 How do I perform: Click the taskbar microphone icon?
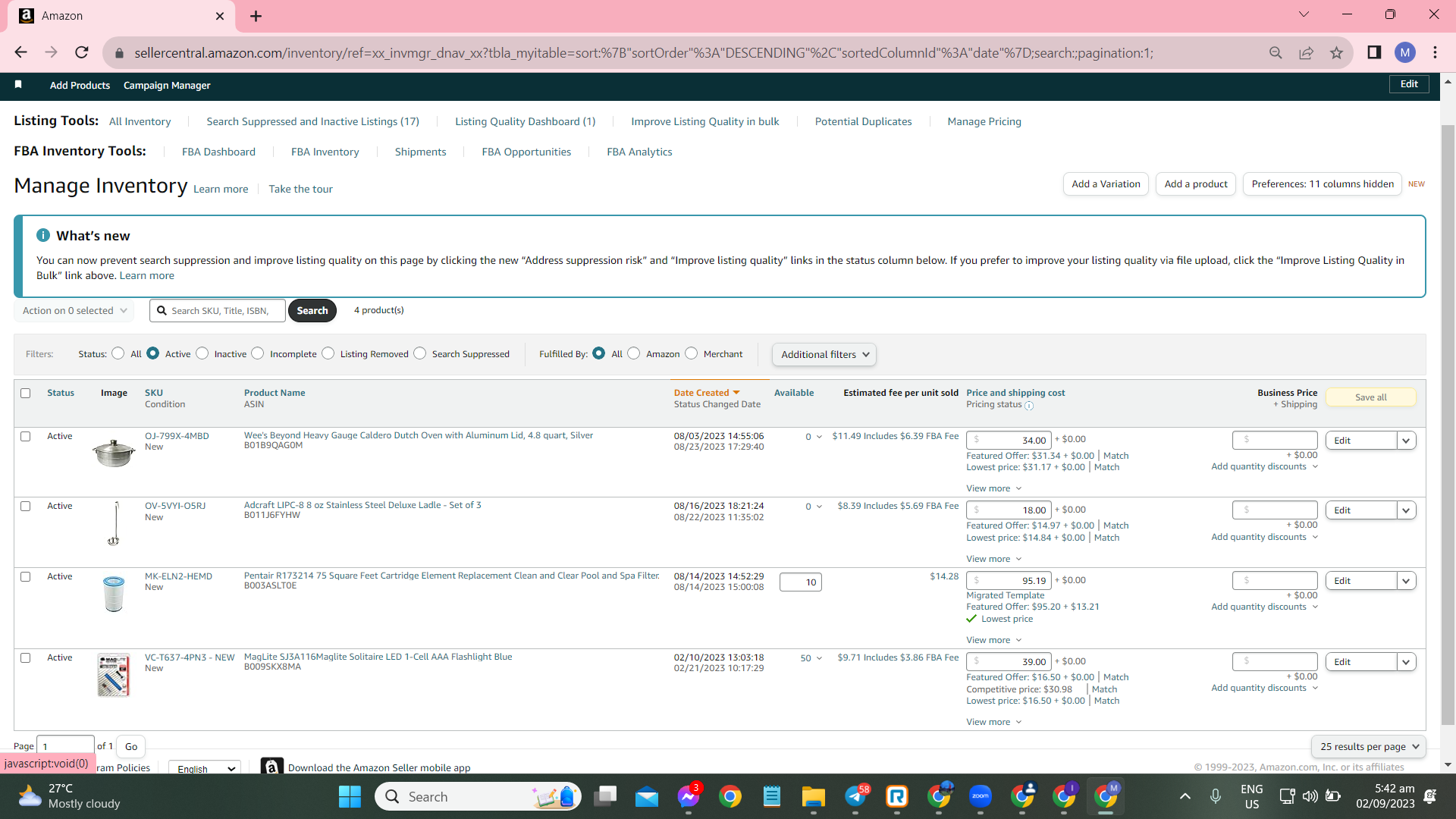coord(1216,796)
